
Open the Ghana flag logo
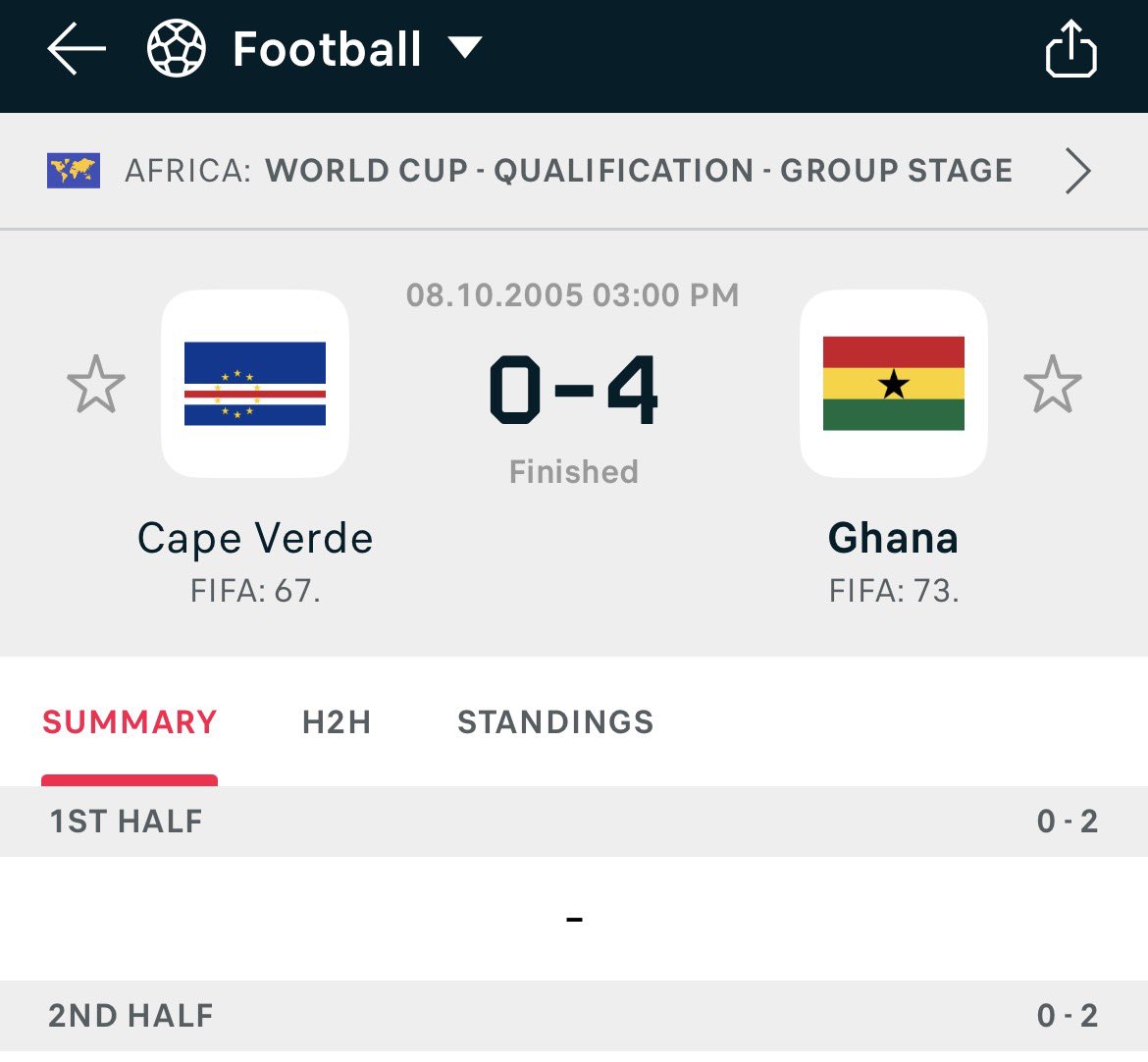(x=893, y=384)
